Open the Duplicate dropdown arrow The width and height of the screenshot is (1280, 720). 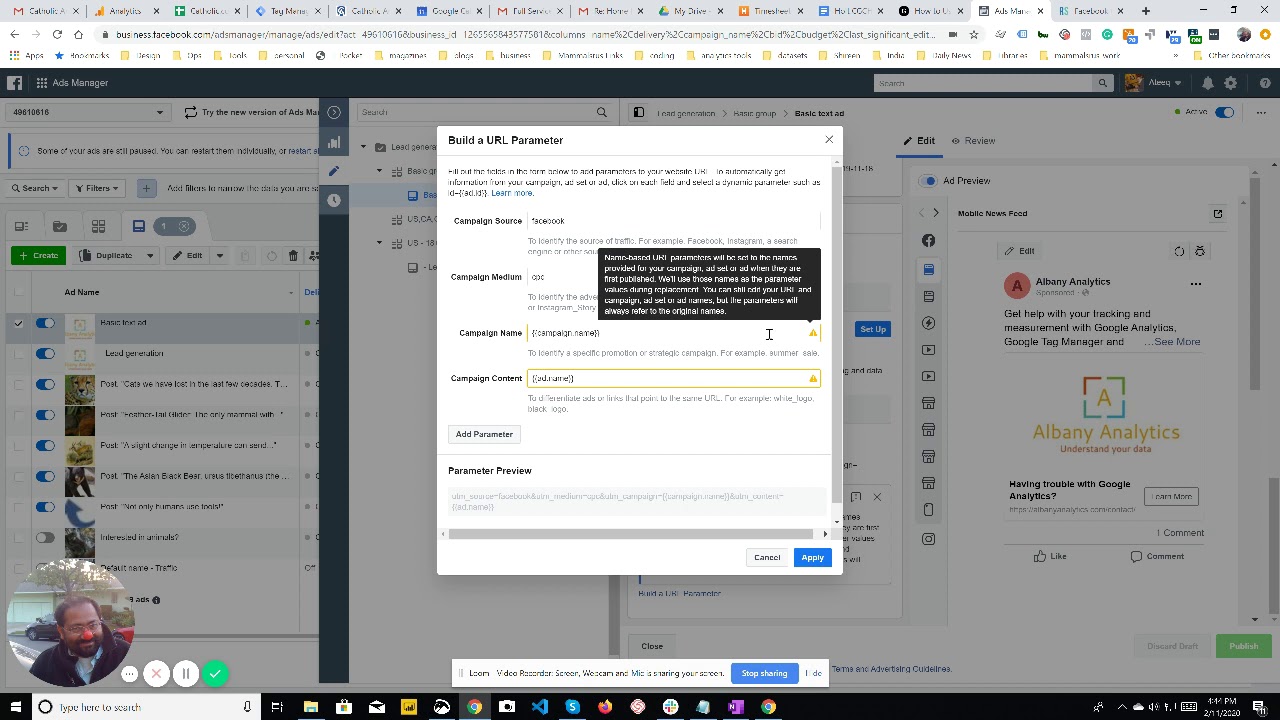[150, 255]
